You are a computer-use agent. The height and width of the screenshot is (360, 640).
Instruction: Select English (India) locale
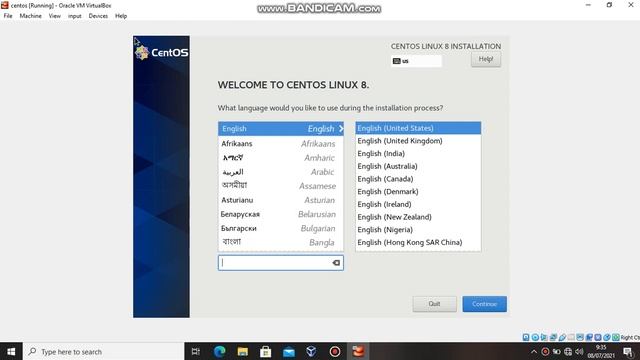click(x=418, y=153)
